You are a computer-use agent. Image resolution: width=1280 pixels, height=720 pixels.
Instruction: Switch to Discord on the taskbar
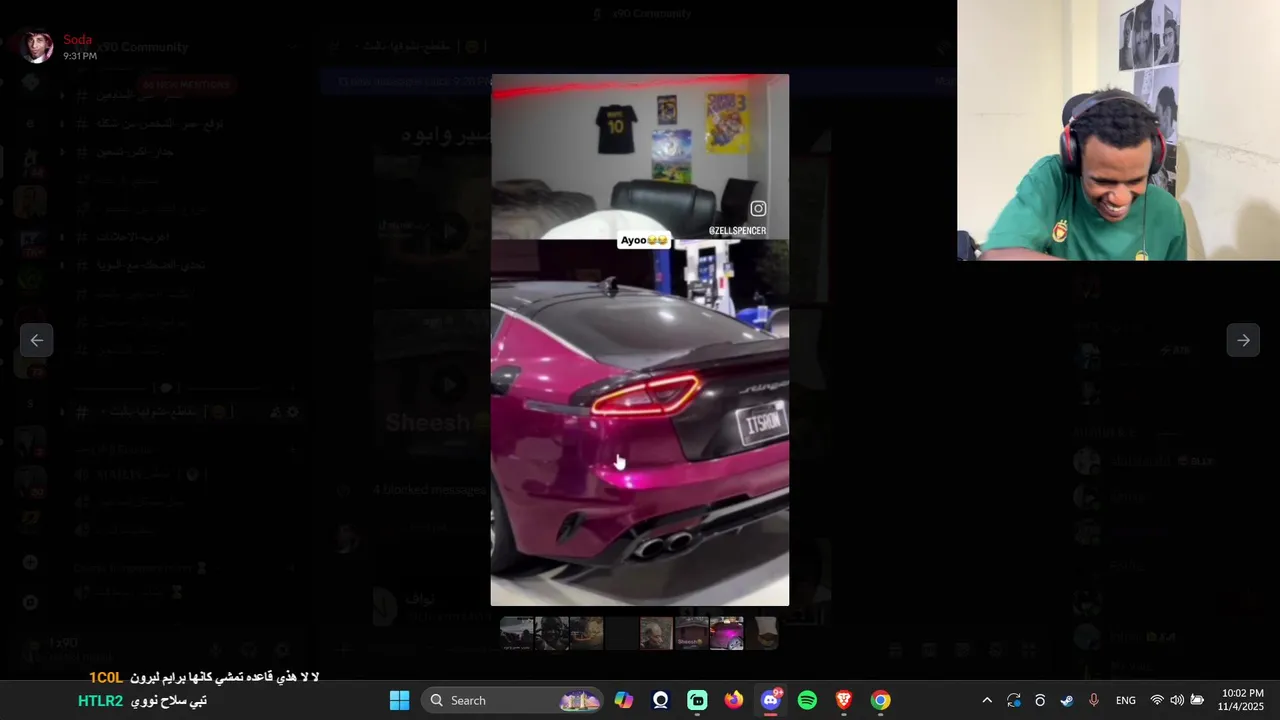click(x=771, y=700)
